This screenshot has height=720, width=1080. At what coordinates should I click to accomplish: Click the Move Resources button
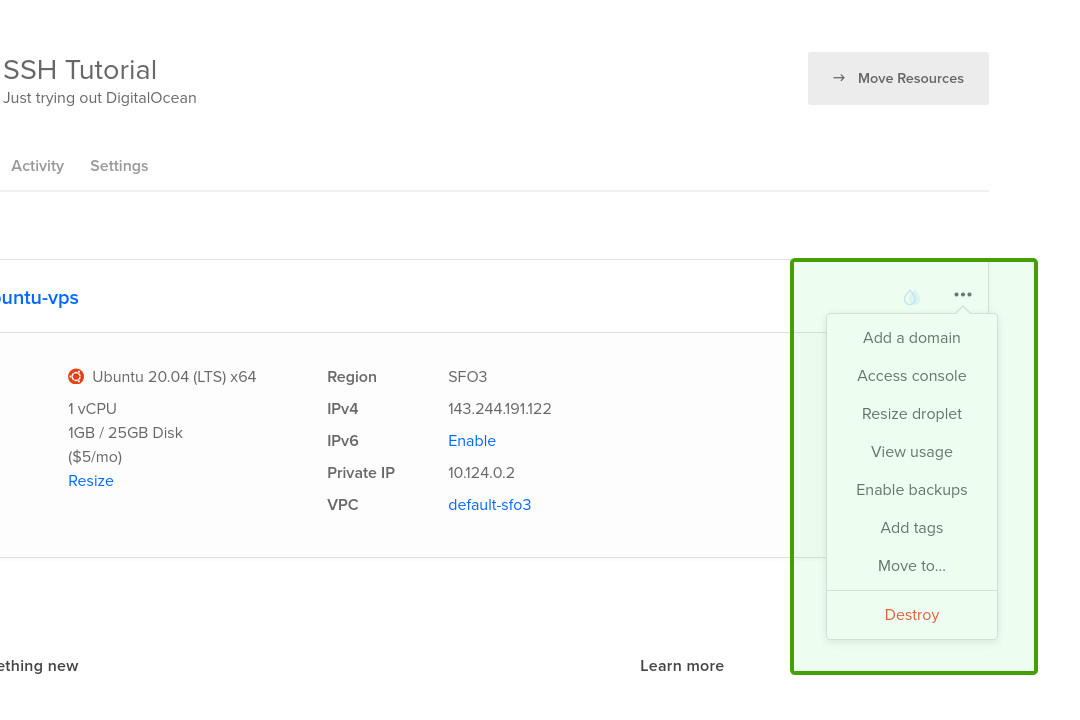pos(898,79)
